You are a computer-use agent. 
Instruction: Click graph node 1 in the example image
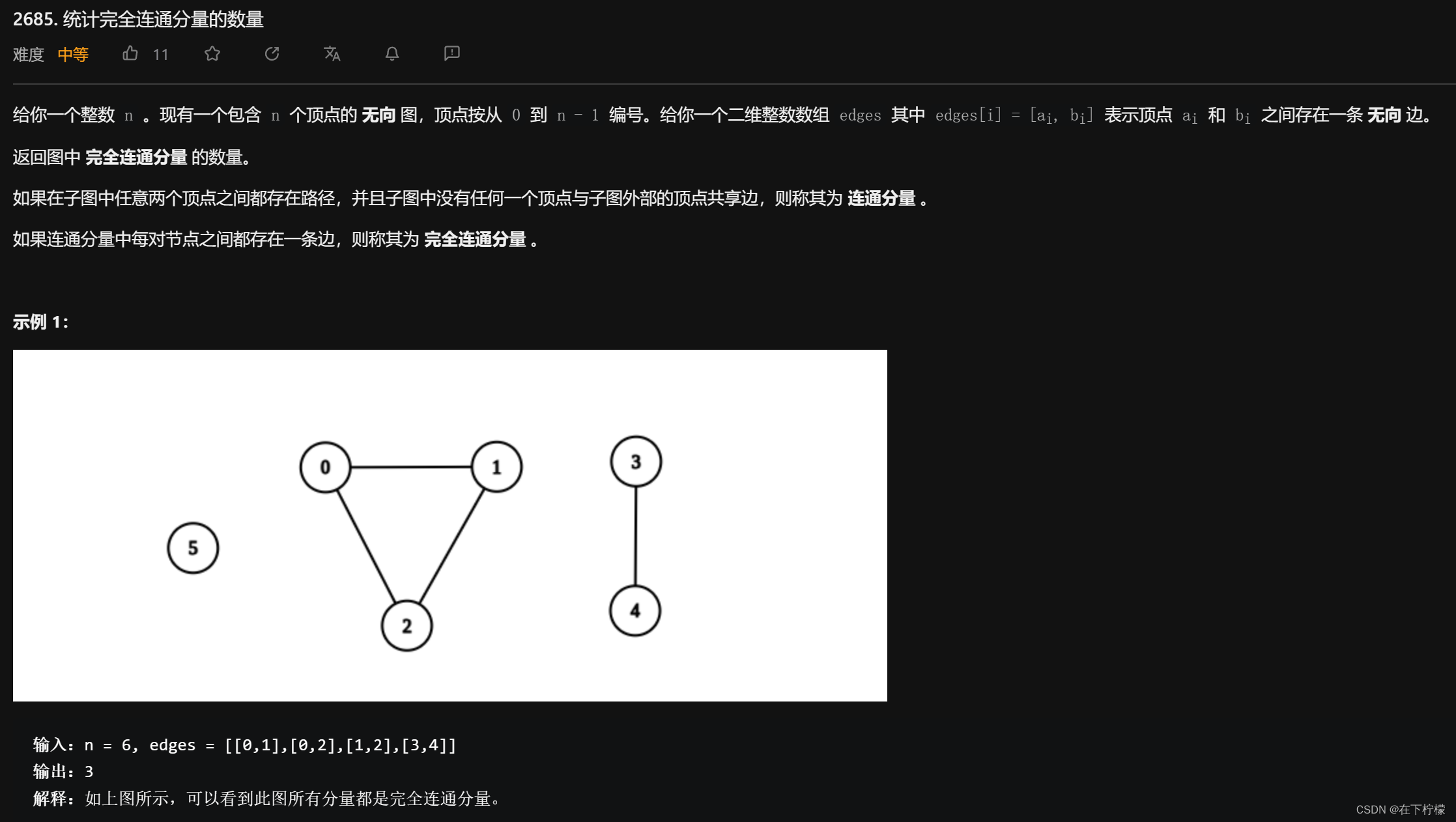coord(496,467)
